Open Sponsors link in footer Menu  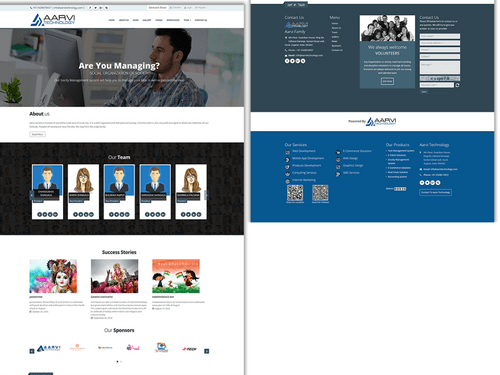(x=336, y=46)
